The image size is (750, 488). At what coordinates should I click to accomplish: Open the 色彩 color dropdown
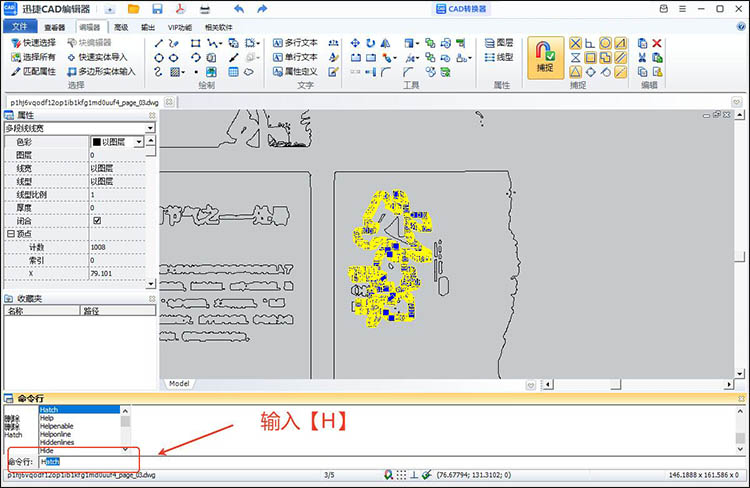(x=138, y=142)
